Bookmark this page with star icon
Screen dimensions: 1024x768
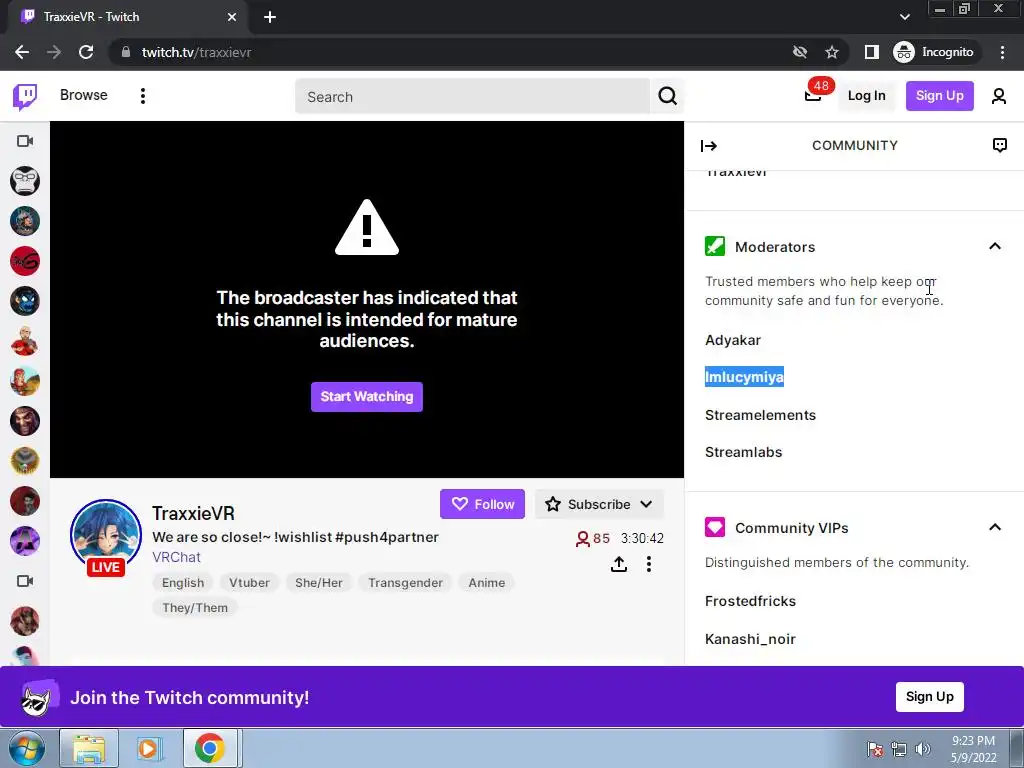[831, 52]
